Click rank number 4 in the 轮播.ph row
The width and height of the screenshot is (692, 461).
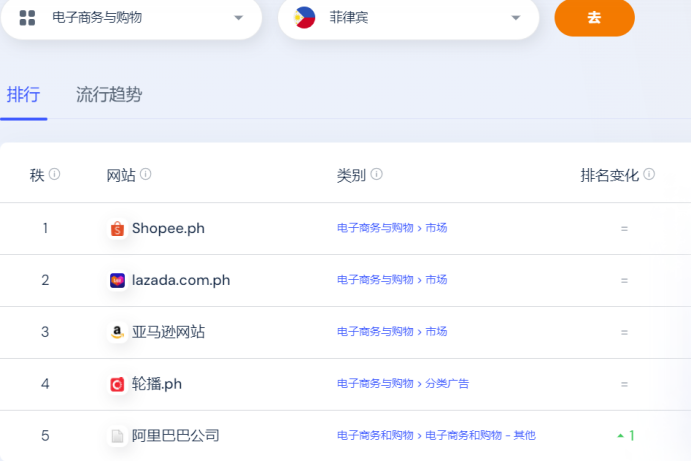(x=45, y=384)
